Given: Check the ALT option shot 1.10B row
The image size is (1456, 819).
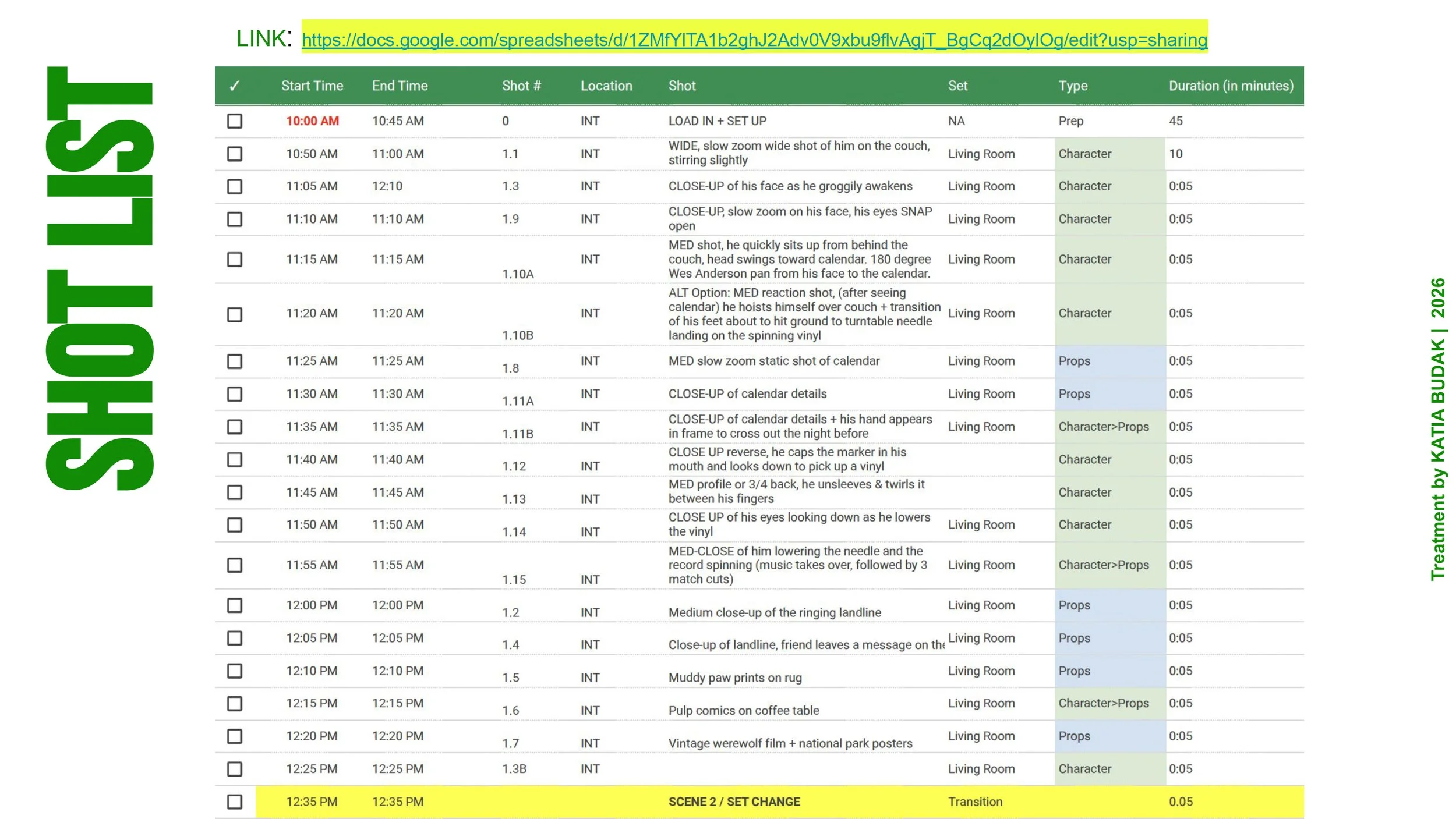Looking at the screenshot, I should pyautogui.click(x=235, y=314).
